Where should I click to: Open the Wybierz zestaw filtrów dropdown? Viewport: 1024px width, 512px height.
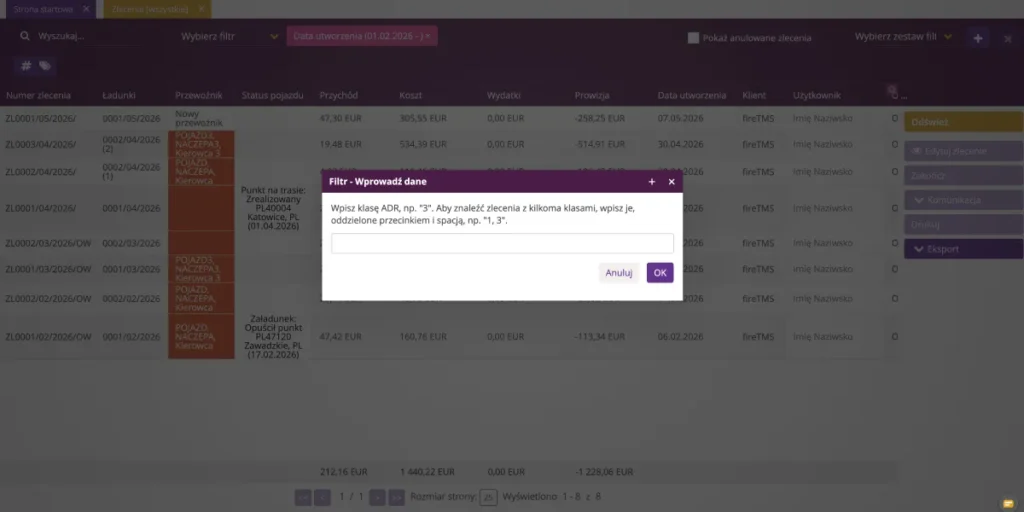click(903, 37)
